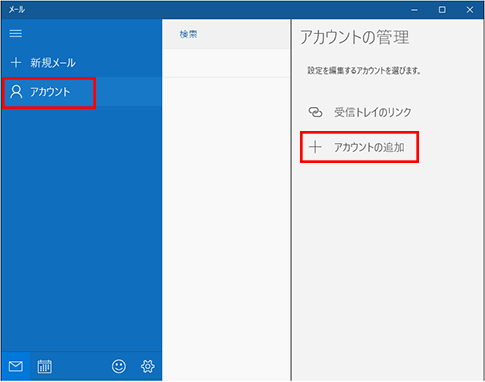Collapse the hamburger navigation menu
This screenshot has height=382, width=485.
pos(16,33)
